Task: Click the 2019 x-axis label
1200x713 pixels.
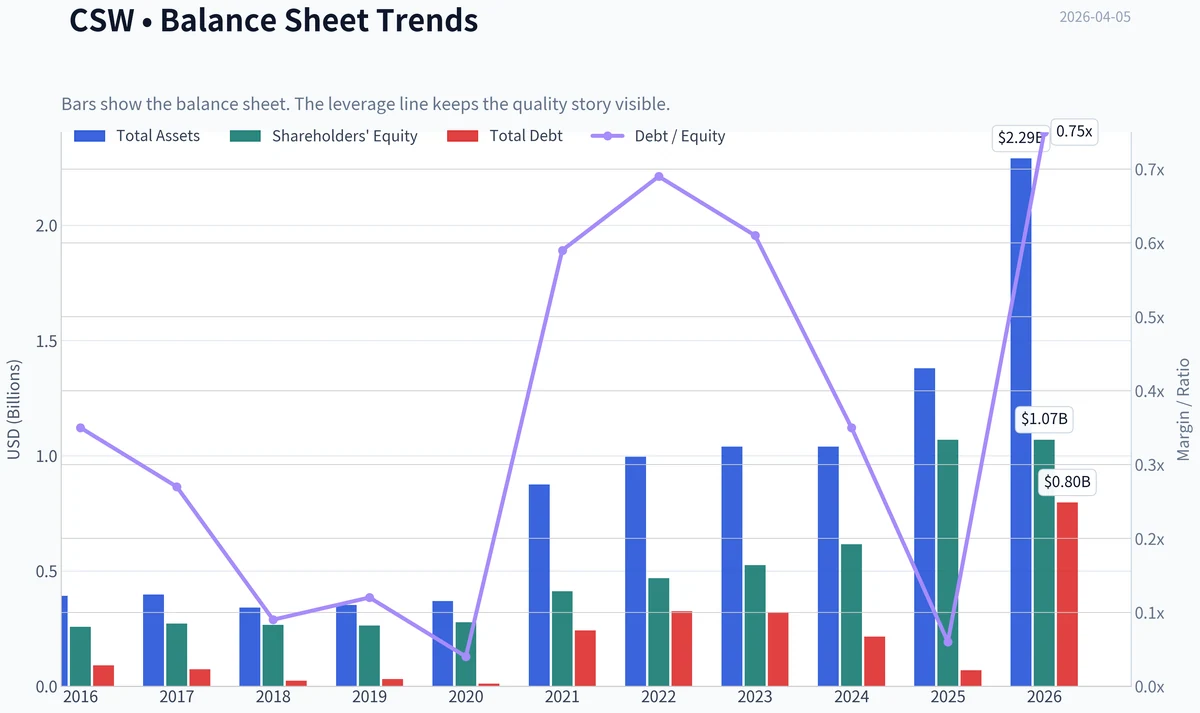Action: 369,697
